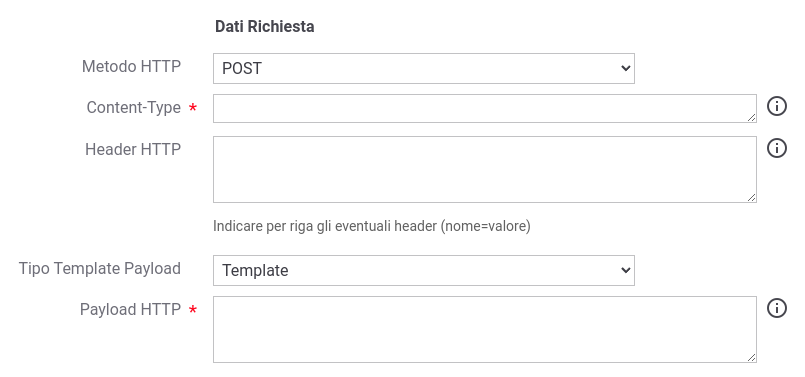
Task: Show info icon beside Header HTTP
Action: 777,148
